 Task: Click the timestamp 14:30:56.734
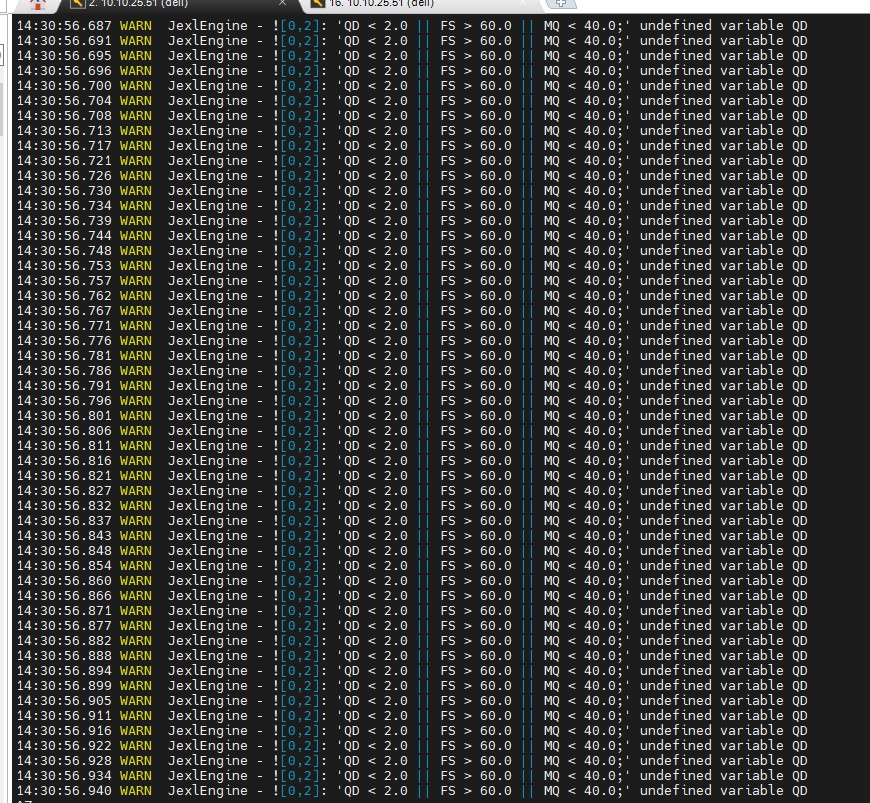64,205
